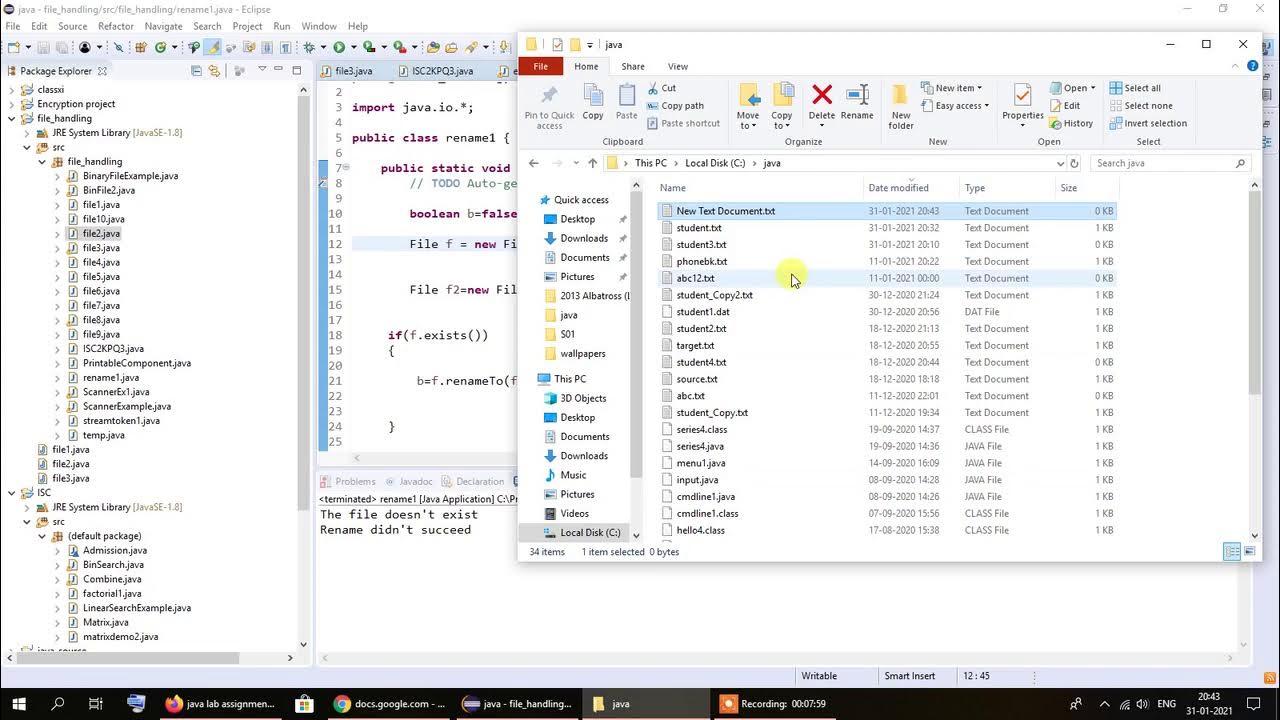
Task: Select rename1.java in Package Explorer
Action: [110, 378]
